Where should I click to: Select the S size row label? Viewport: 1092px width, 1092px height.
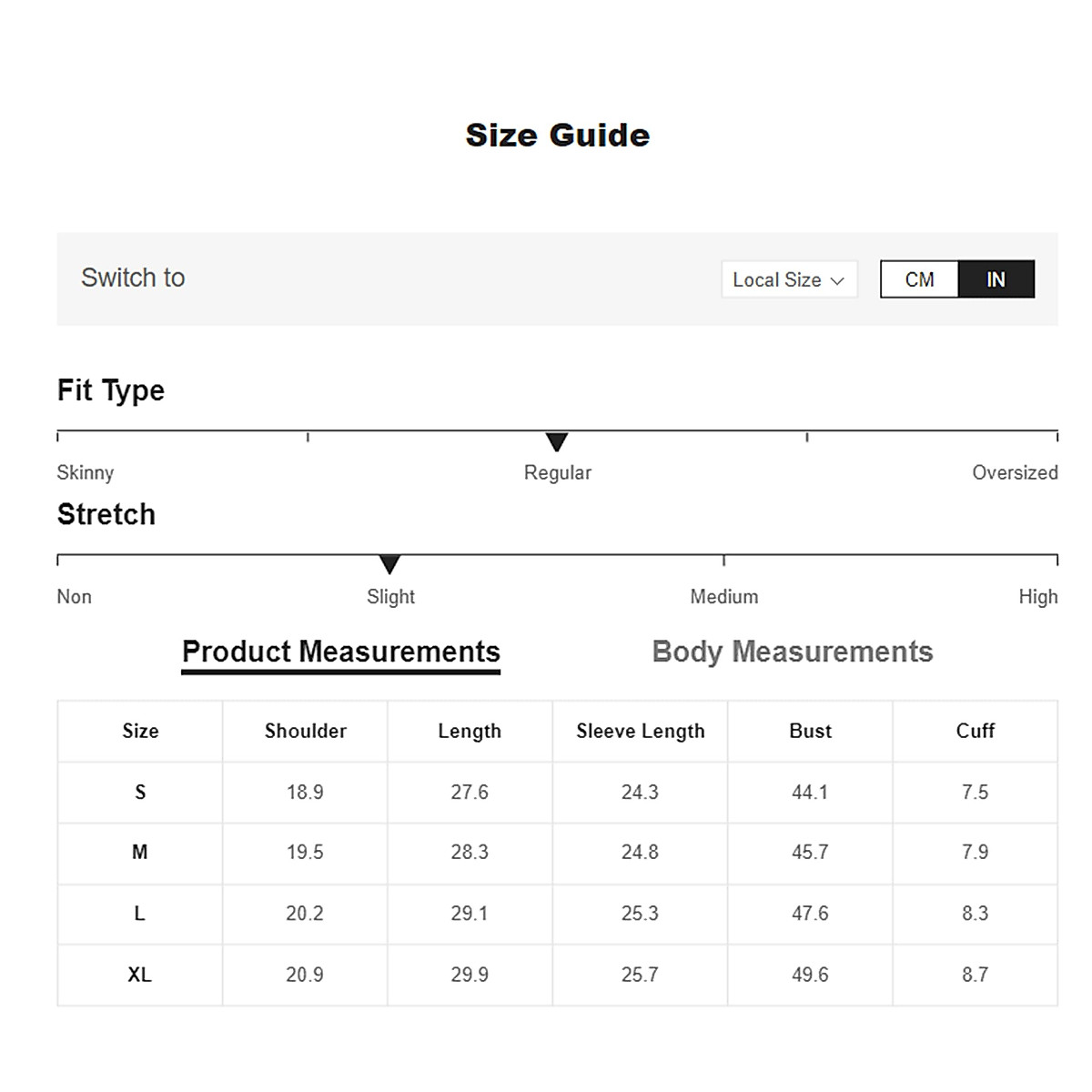pos(140,792)
